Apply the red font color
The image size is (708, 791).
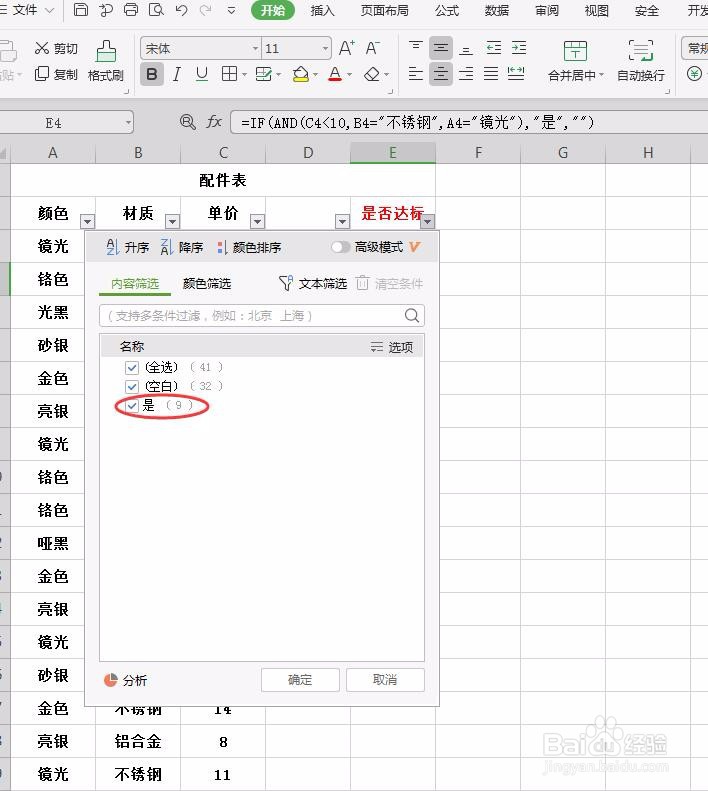335,74
